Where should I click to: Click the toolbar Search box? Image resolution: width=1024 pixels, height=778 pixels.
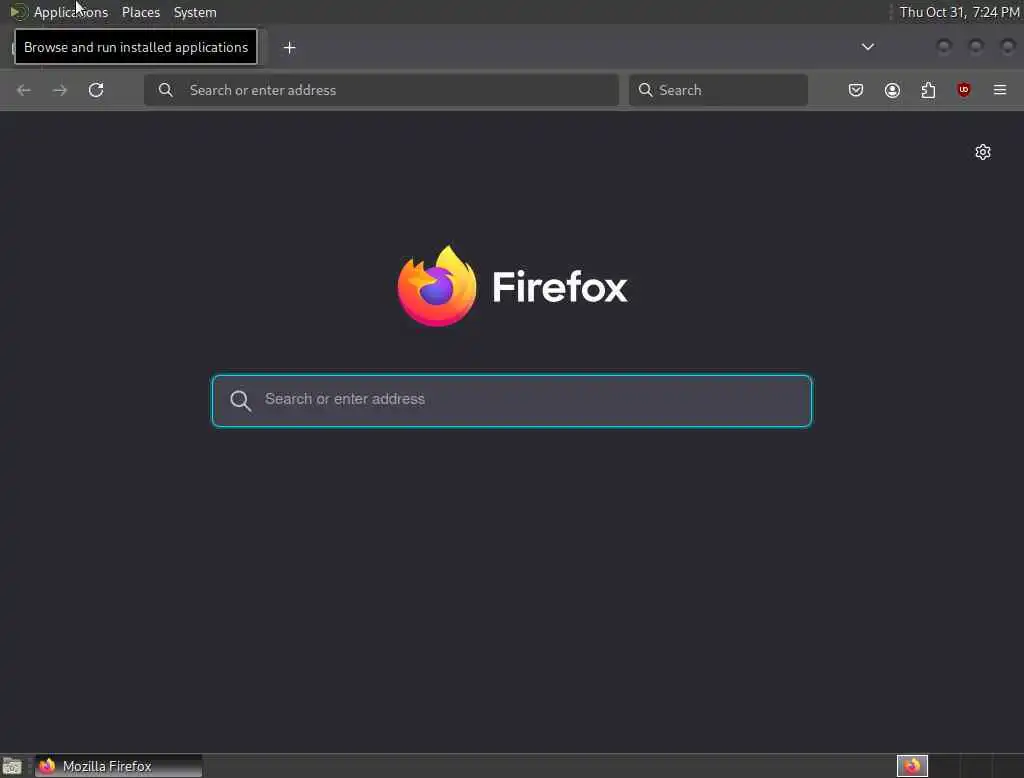pyautogui.click(x=718, y=90)
